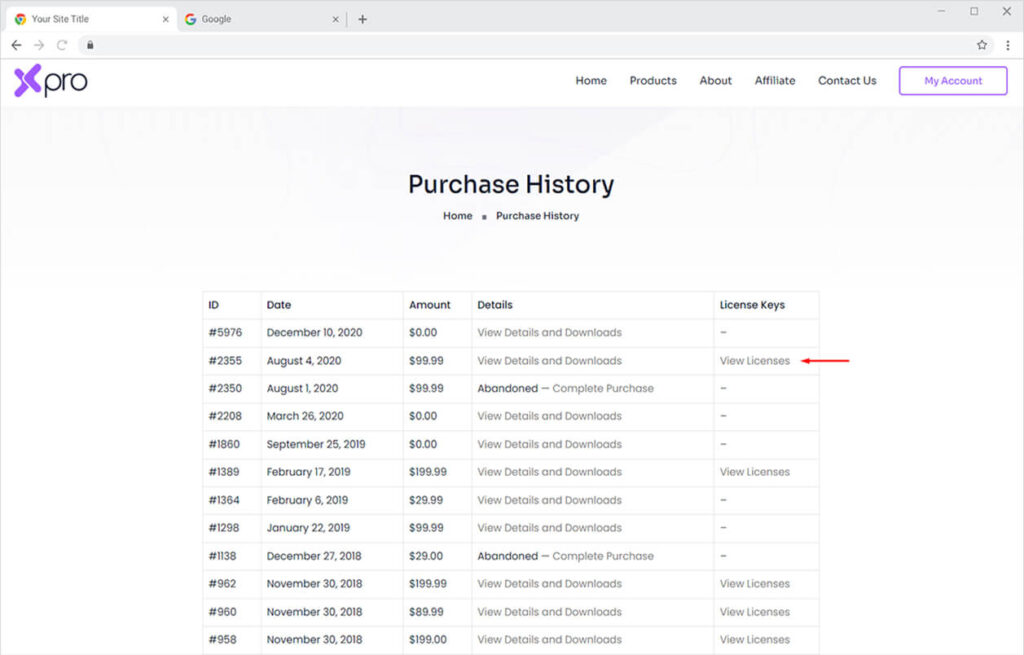This screenshot has height=655, width=1024.
Task: View Licenses for order #2355
Action: pyautogui.click(x=754, y=361)
